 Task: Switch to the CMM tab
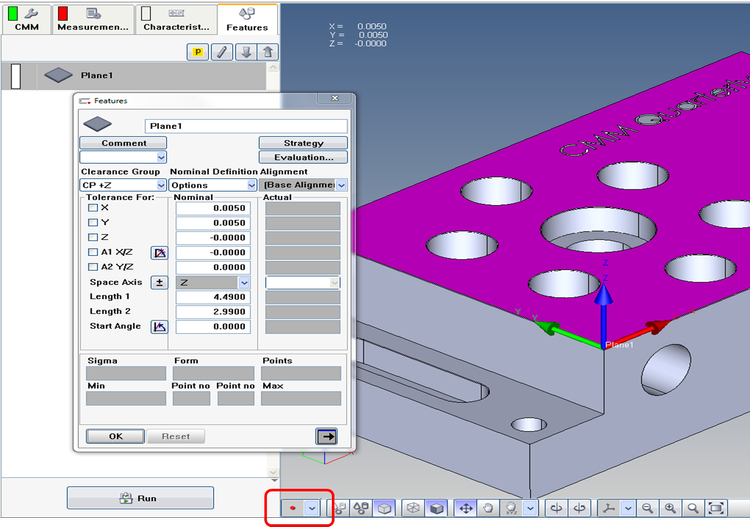[26, 19]
